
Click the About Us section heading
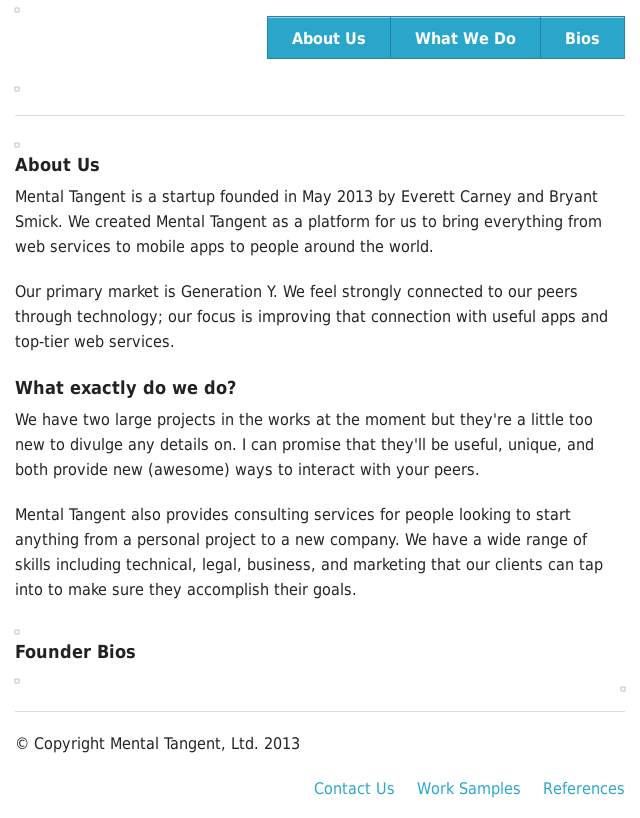57,165
